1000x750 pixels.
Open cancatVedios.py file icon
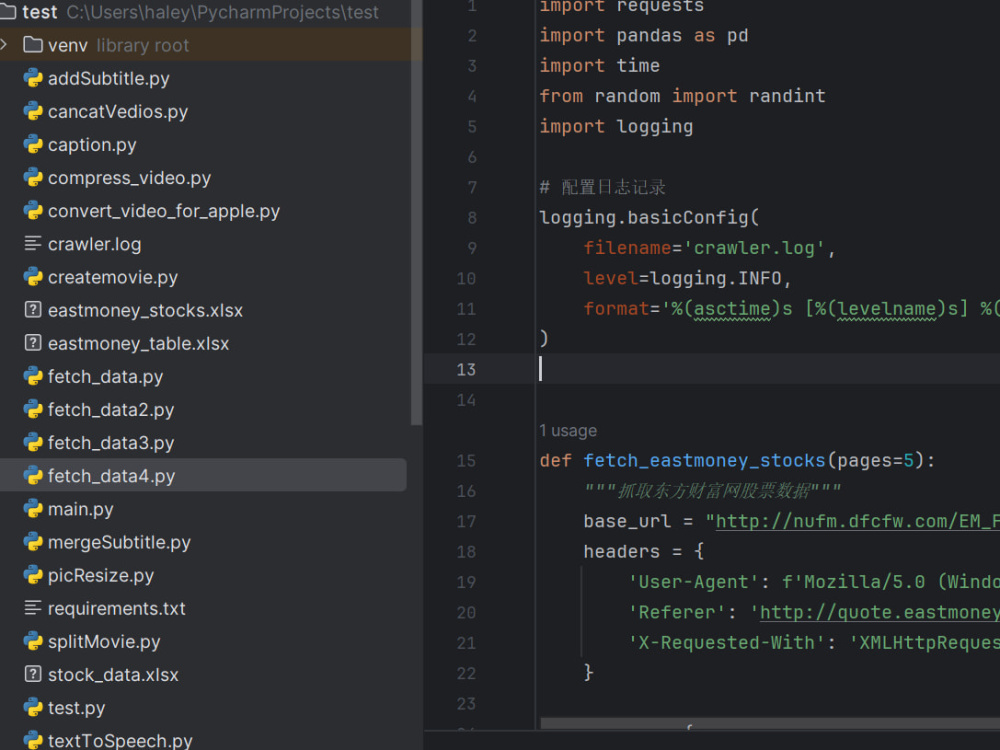pyautogui.click(x=33, y=111)
